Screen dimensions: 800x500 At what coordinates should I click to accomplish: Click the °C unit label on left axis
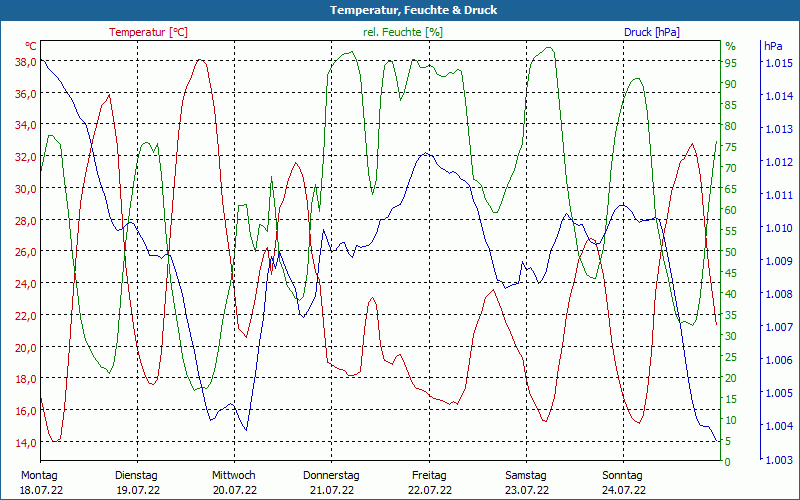coord(31,46)
